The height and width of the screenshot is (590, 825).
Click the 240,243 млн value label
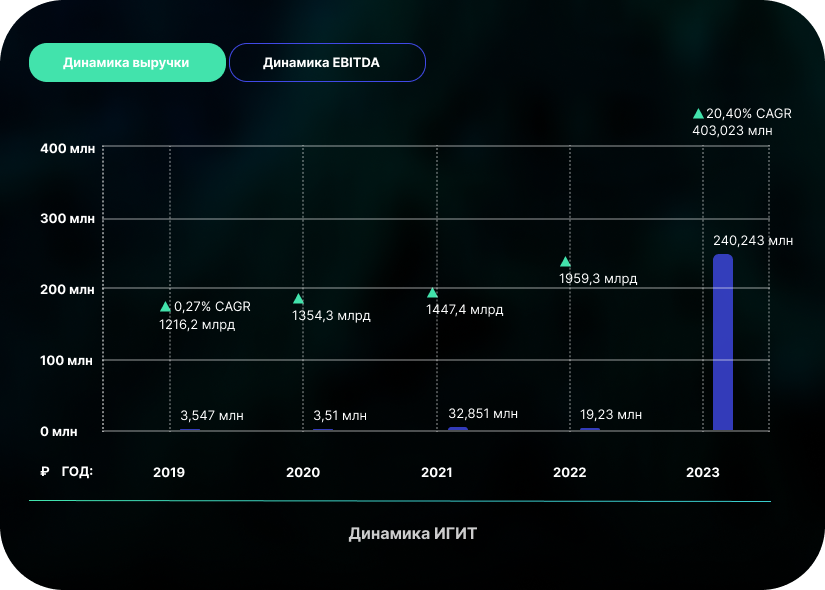point(752,240)
